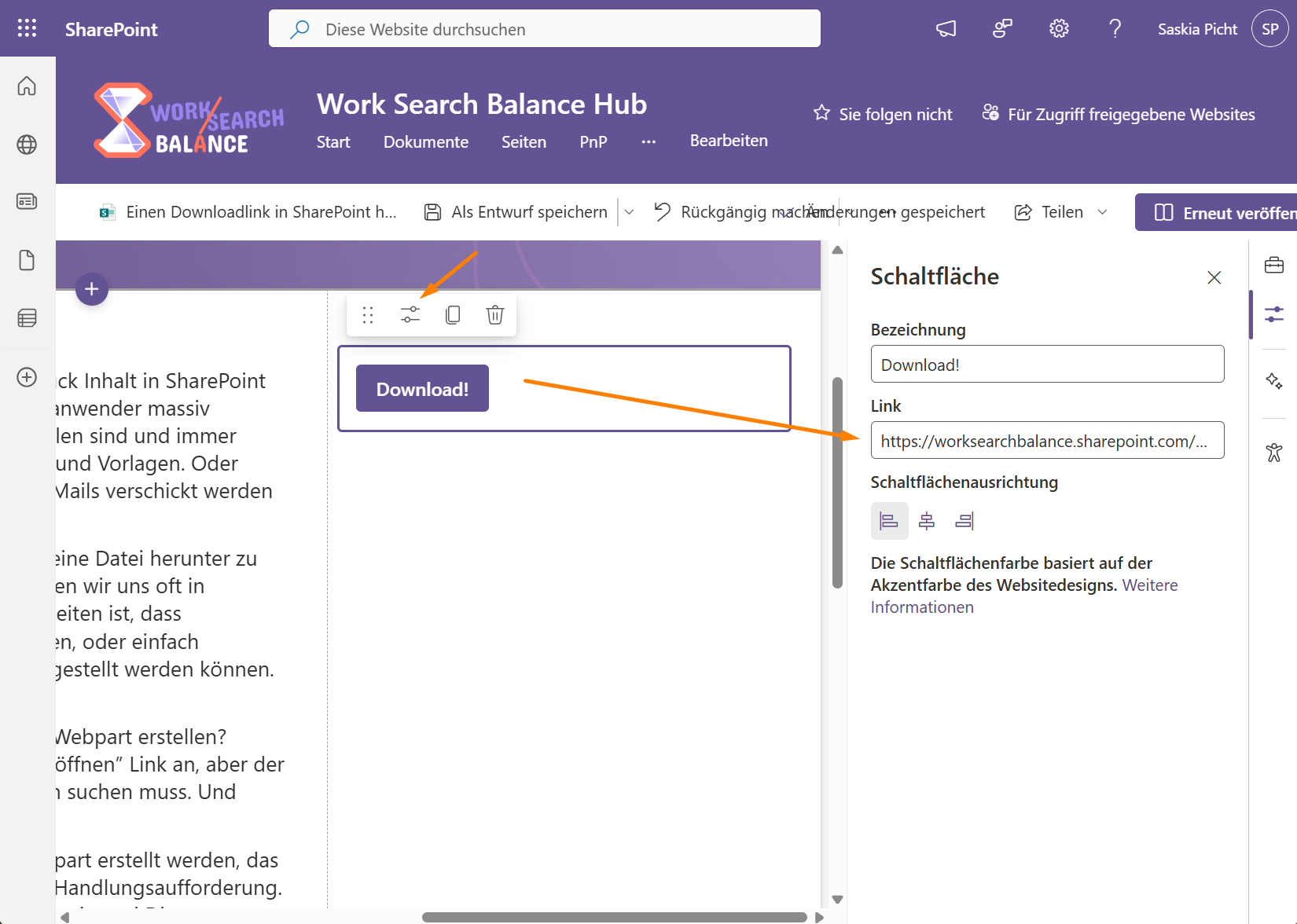This screenshot has height=924, width=1297.
Task: Open the app launcher waffle icon
Action: (27, 29)
